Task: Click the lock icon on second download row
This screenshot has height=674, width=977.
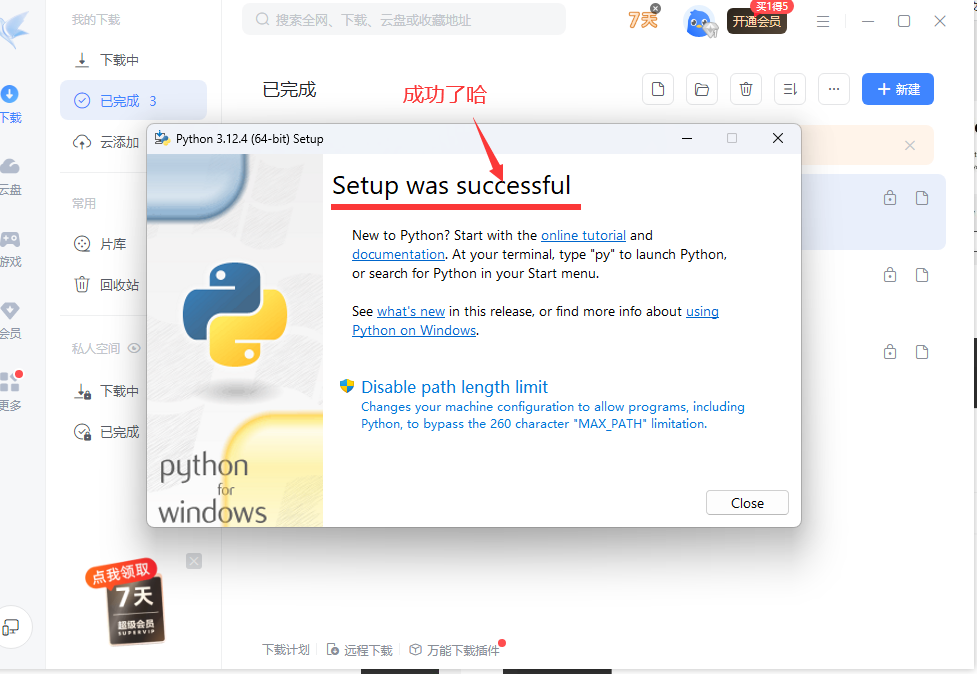Action: click(x=890, y=275)
